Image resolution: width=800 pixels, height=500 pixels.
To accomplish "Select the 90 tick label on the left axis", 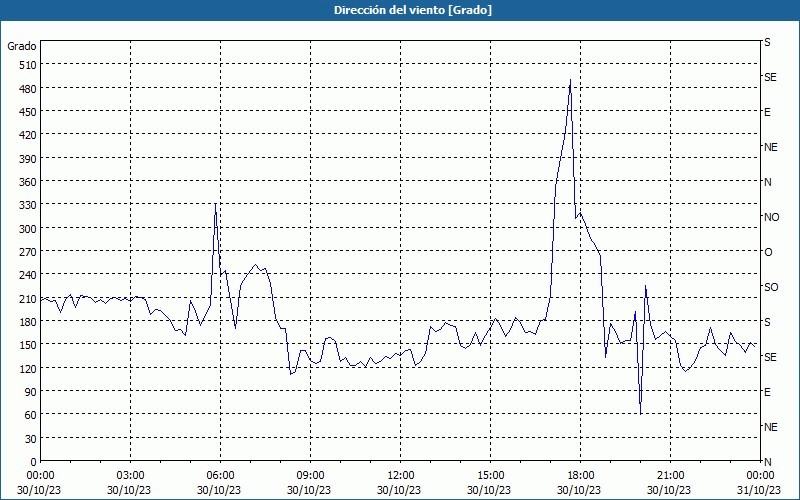I will pyautogui.click(x=31, y=392).
